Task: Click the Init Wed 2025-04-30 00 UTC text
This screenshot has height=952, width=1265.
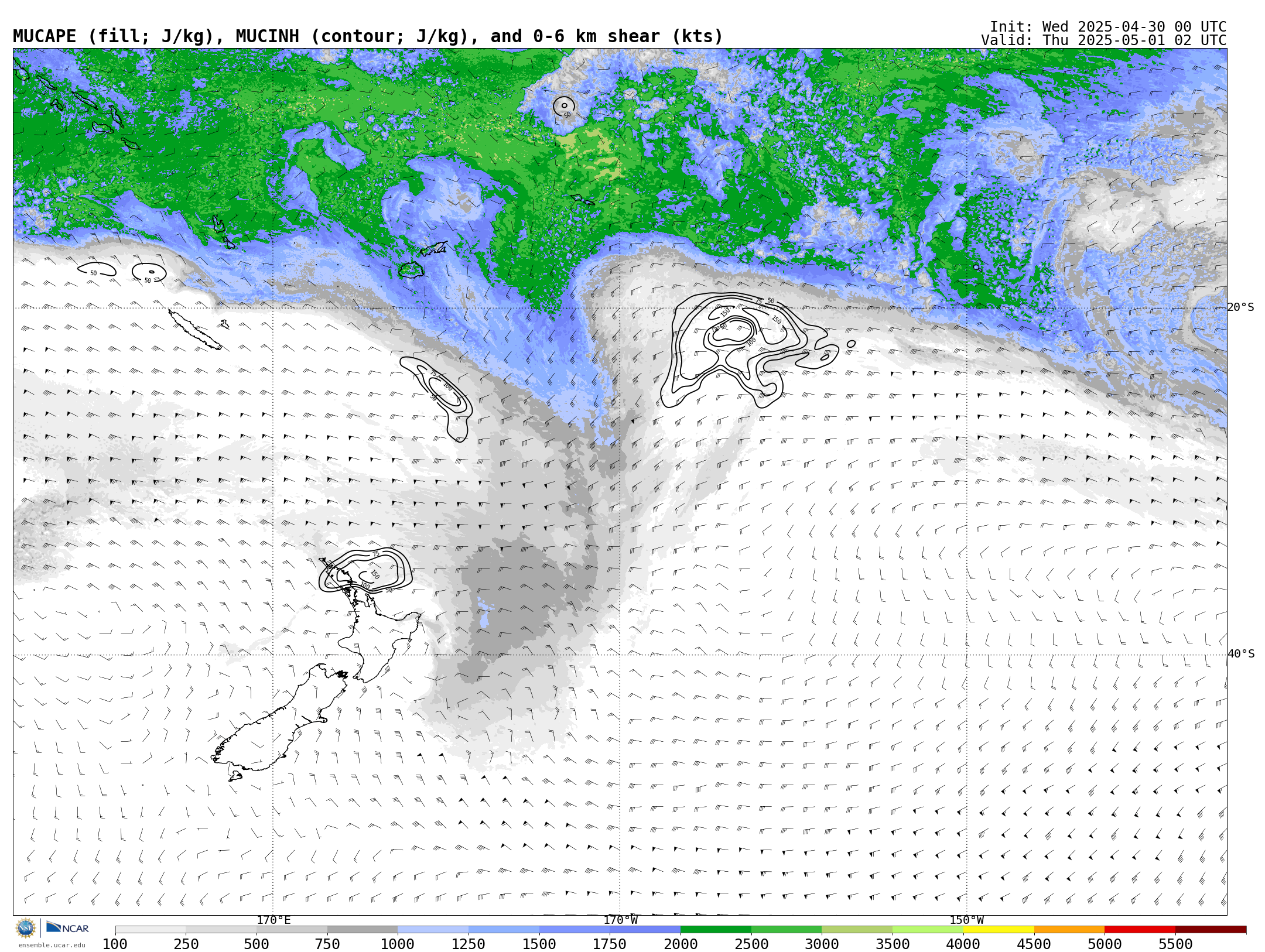Action: click(x=1108, y=27)
